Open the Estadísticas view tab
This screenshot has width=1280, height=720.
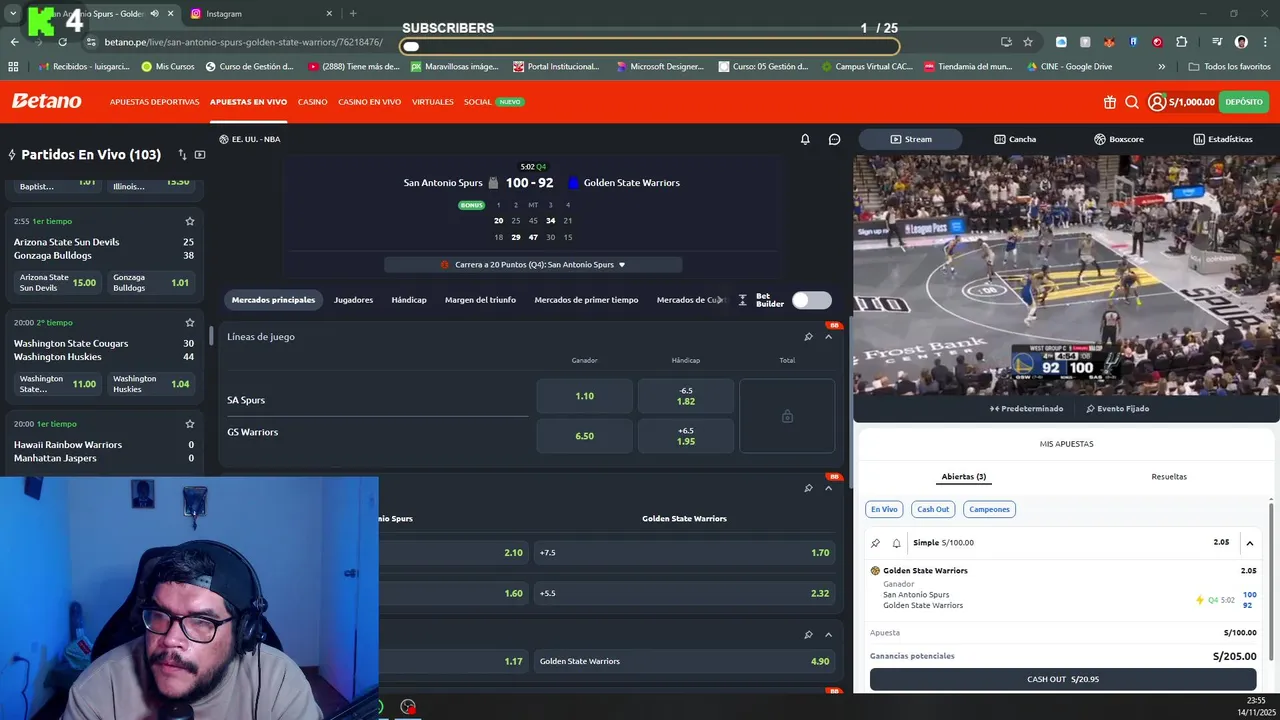pos(1222,139)
